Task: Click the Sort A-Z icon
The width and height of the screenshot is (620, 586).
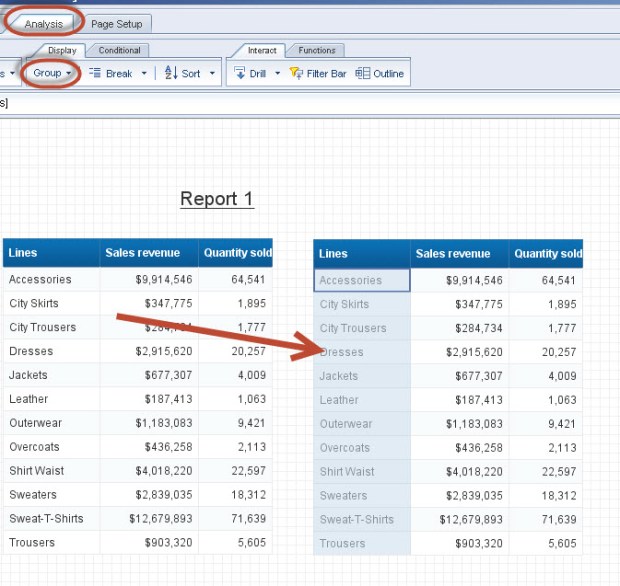Action: click(x=171, y=73)
